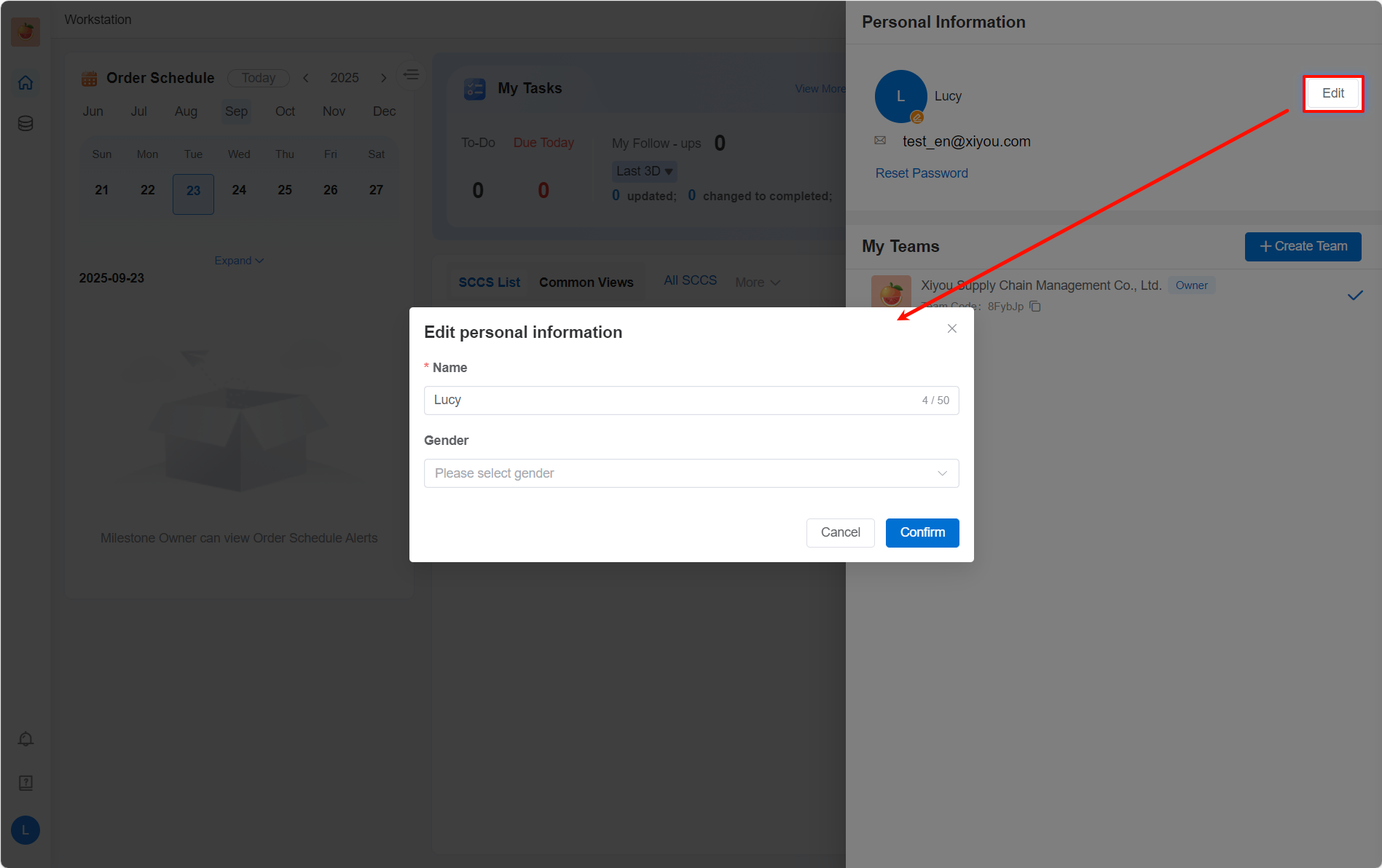
Task: Open the More dropdown beside All SCCS
Action: (x=757, y=283)
